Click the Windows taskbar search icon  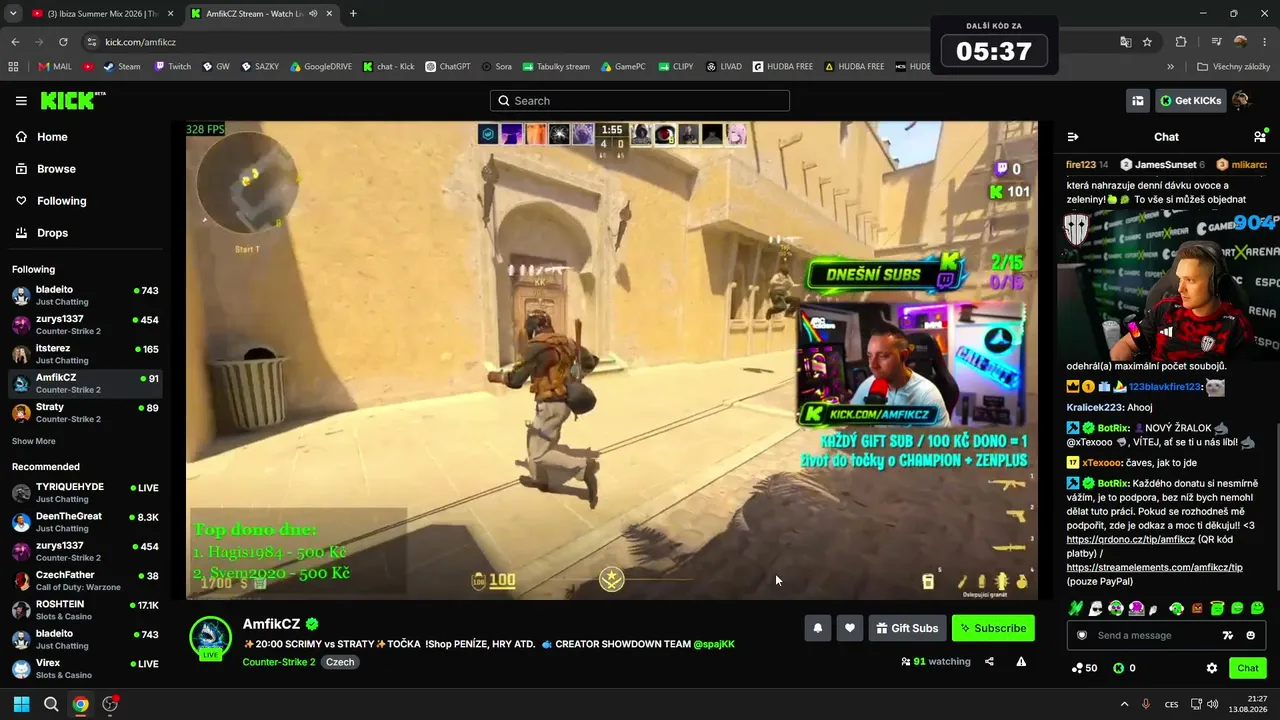pyautogui.click(x=51, y=704)
